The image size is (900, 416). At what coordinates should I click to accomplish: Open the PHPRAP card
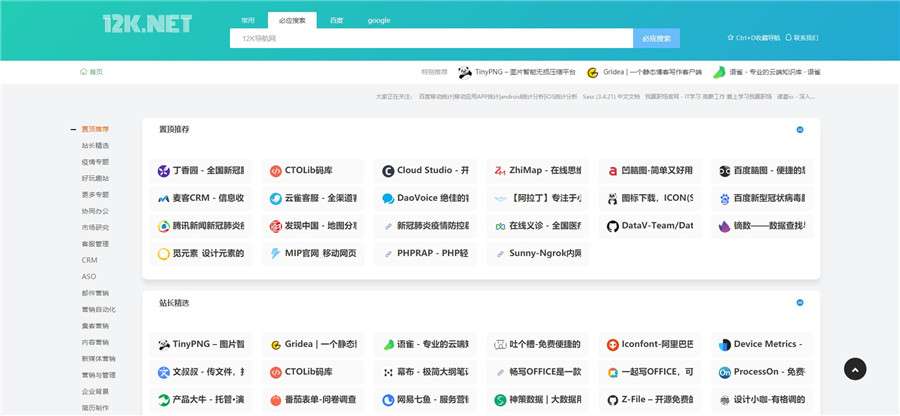pyautogui.click(x=425, y=254)
